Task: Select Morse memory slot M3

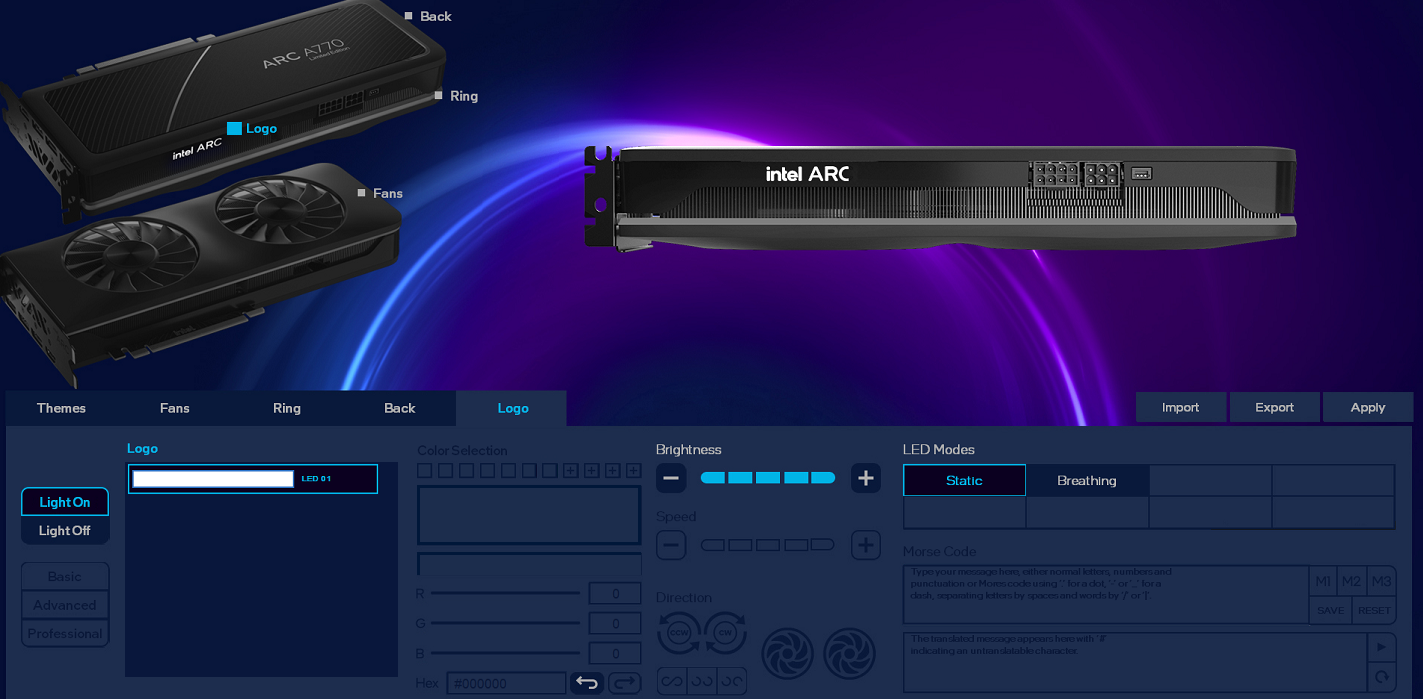Action: [x=1381, y=581]
